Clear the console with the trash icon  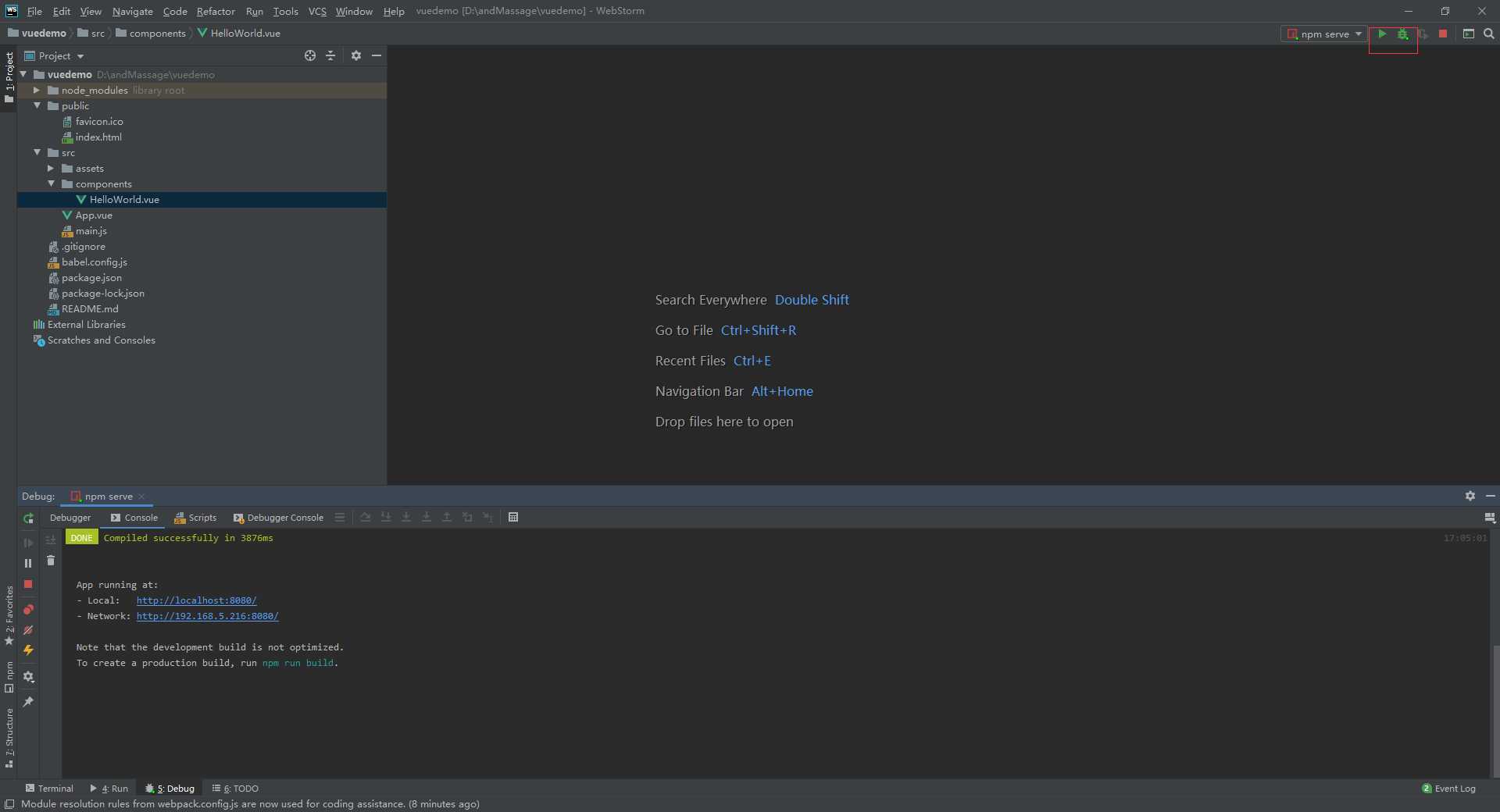(x=51, y=560)
